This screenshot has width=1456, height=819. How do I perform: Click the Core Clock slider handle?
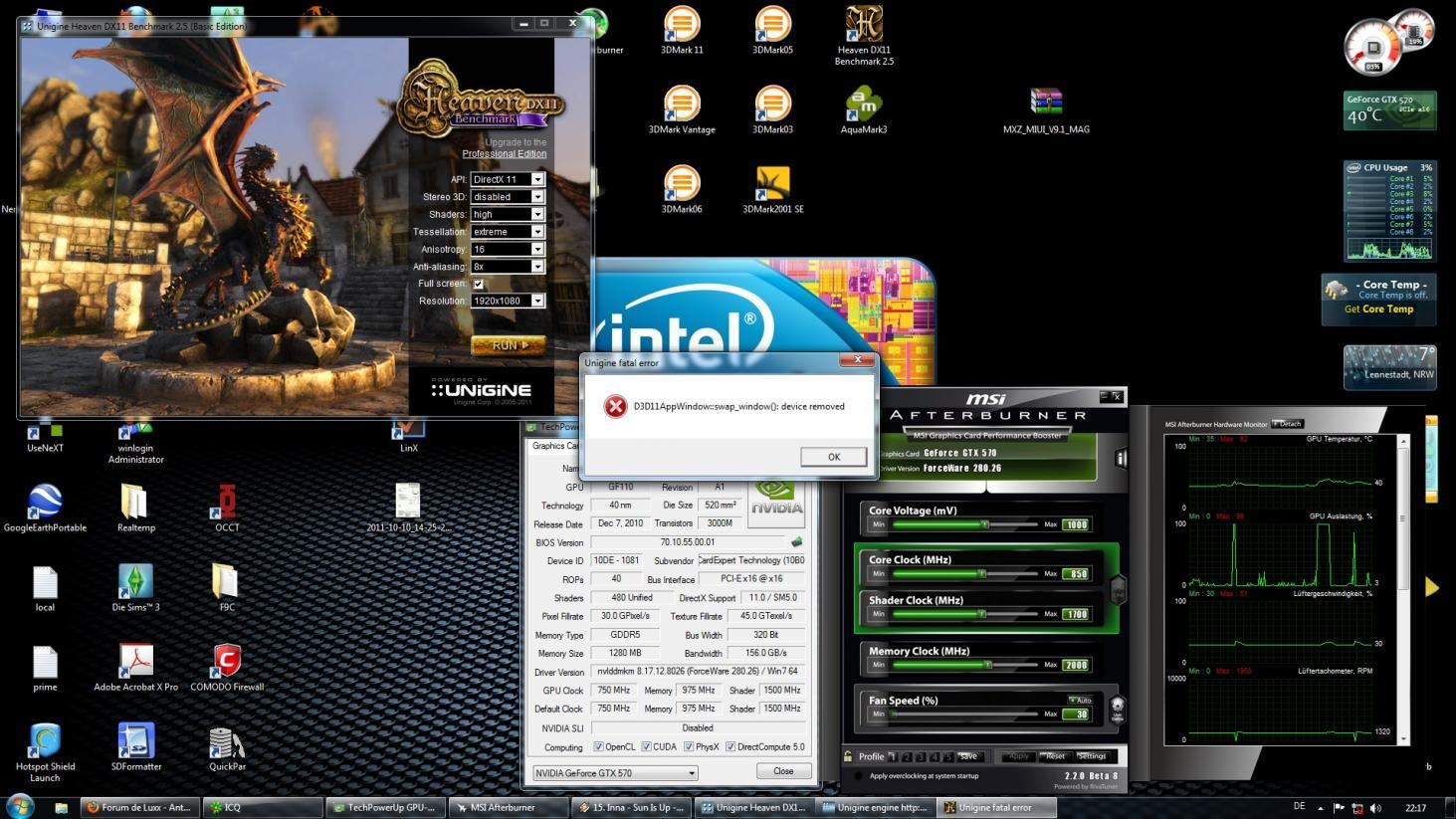click(x=981, y=573)
